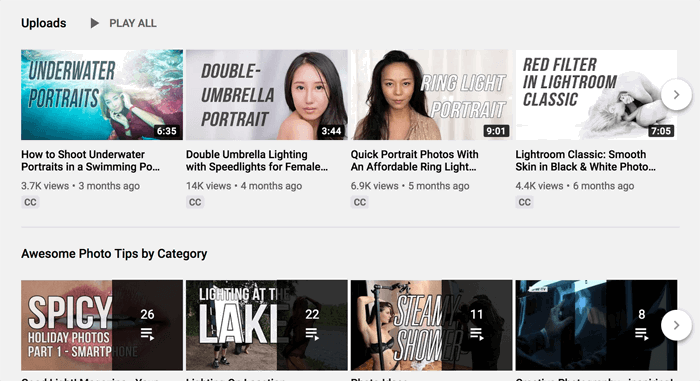Viewport: 700px width, 381px height.
Task: Click the playlist icon on the 22-video playlist
Action: click(x=312, y=334)
